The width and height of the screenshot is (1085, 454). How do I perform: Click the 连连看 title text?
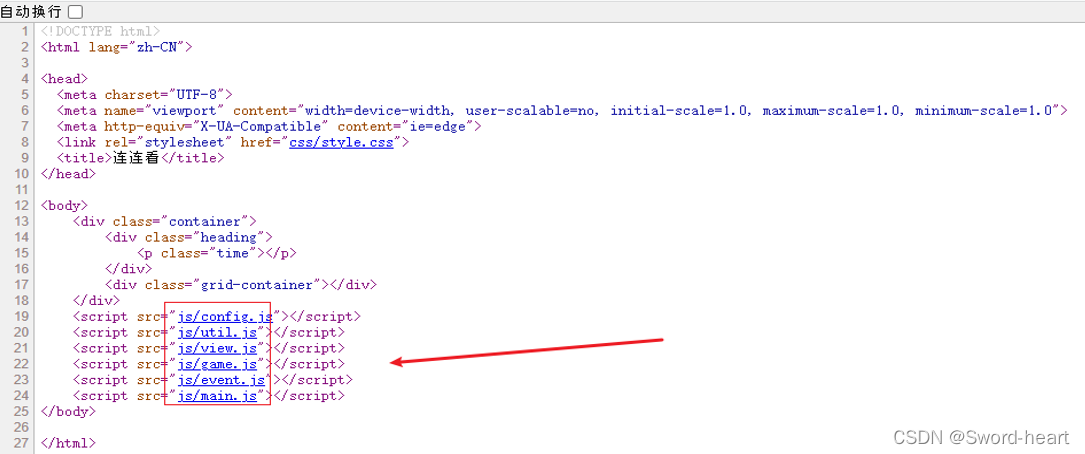136,158
